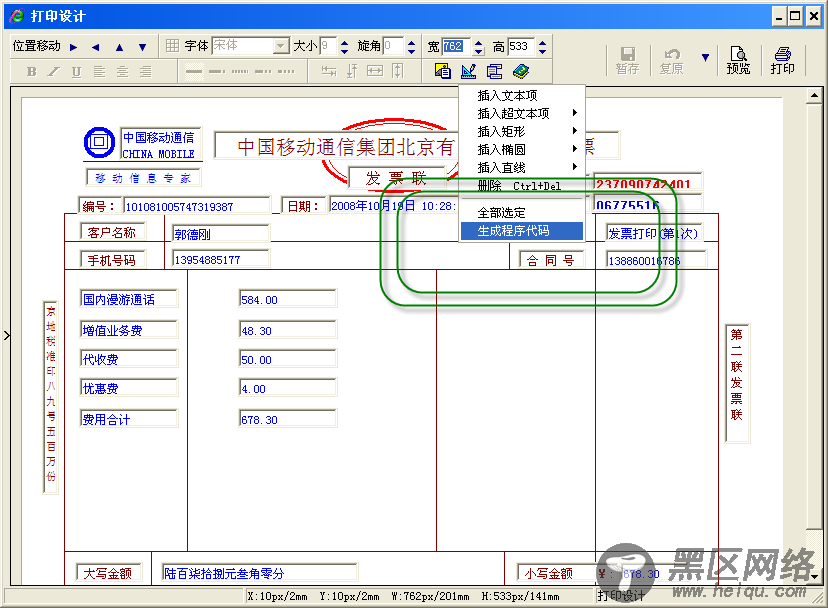Select the 合同号 label

[x=551, y=260]
